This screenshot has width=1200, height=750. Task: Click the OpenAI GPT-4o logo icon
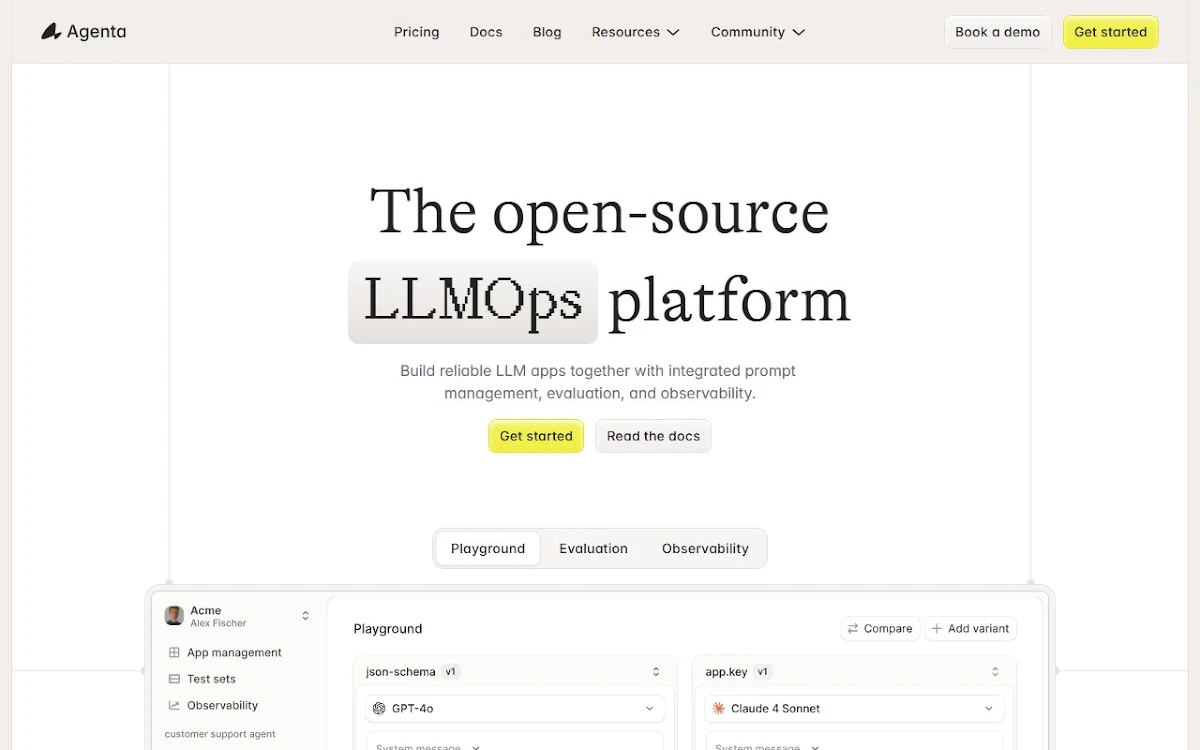tap(379, 709)
